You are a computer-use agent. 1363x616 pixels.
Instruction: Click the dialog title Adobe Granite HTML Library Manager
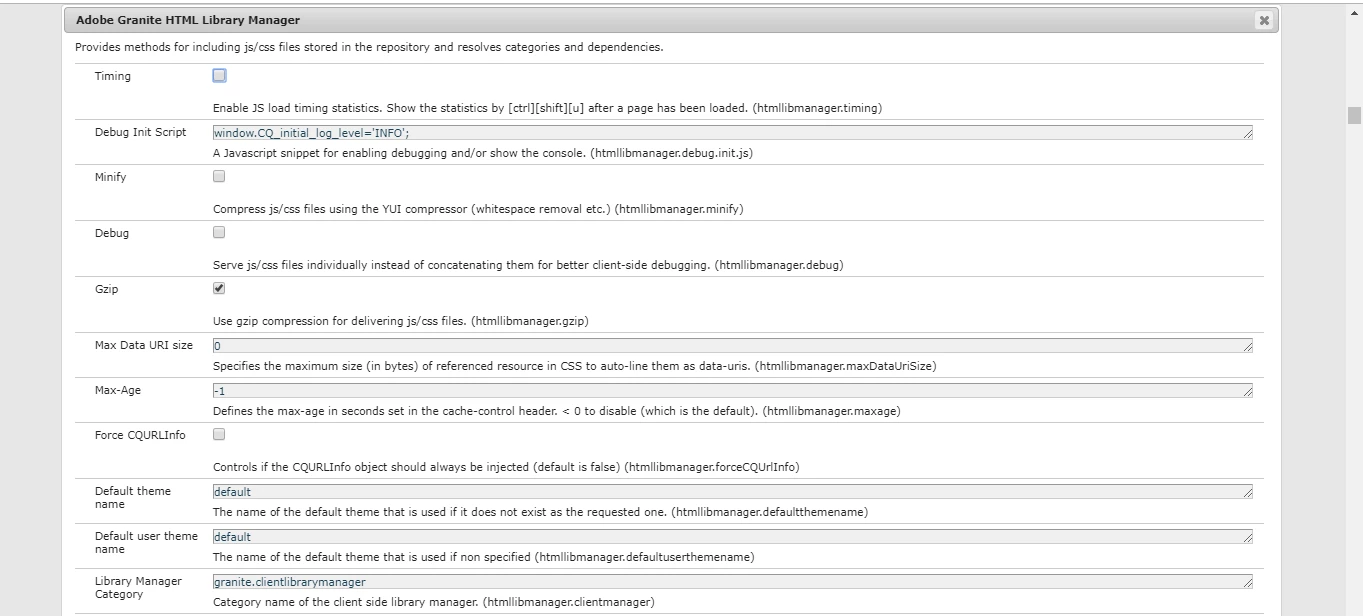(188, 20)
